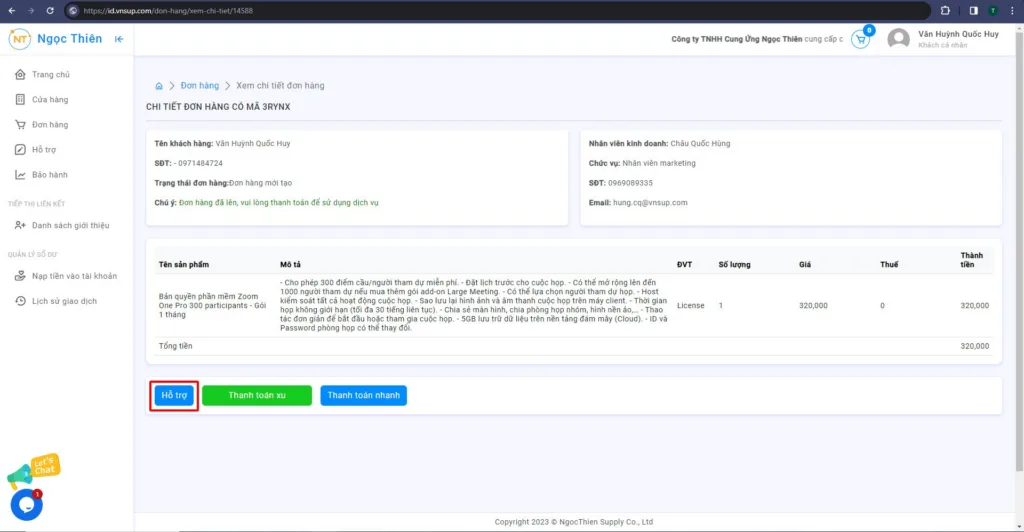Collapse the sidebar with the arrow icon
The image size is (1024, 532).
click(x=119, y=39)
